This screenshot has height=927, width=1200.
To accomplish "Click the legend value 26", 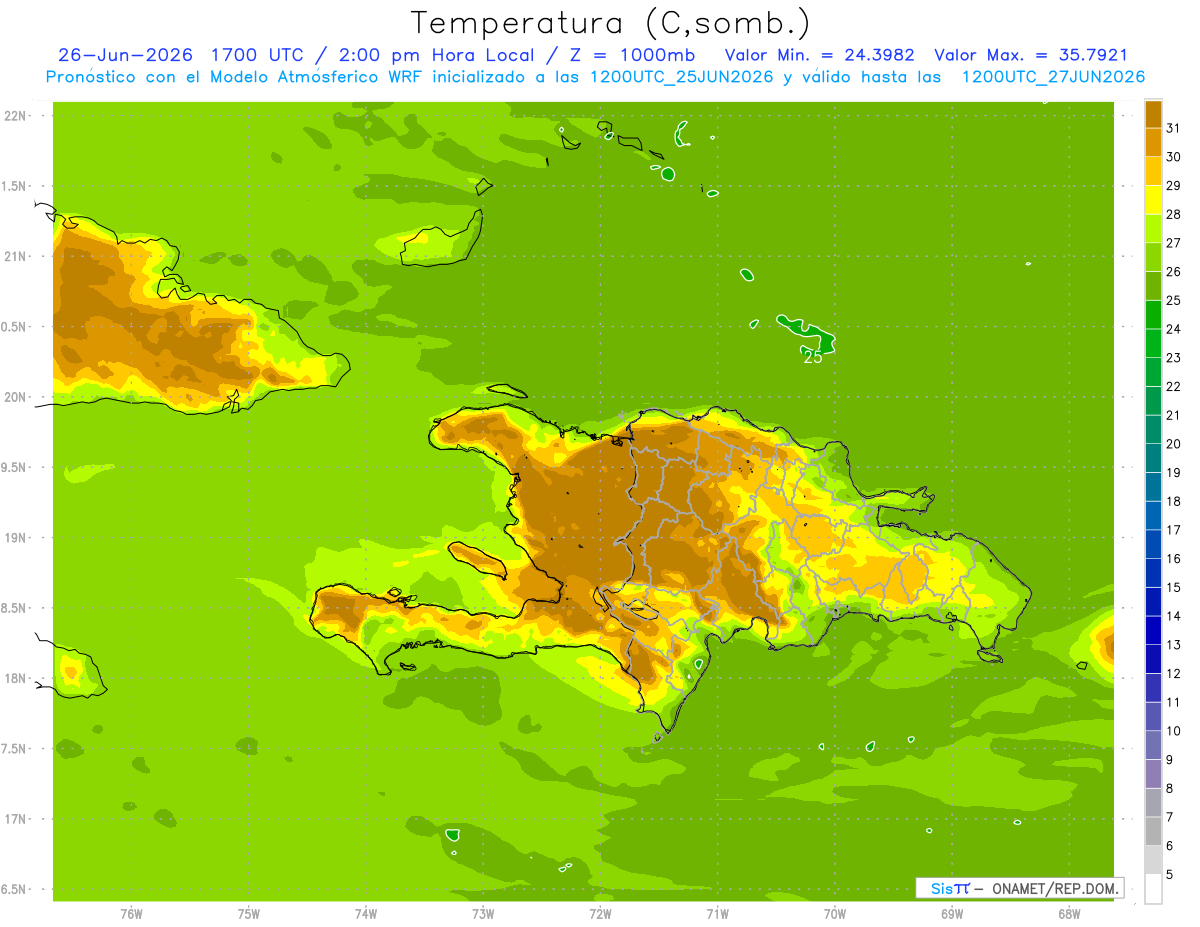I will tap(1174, 271).
